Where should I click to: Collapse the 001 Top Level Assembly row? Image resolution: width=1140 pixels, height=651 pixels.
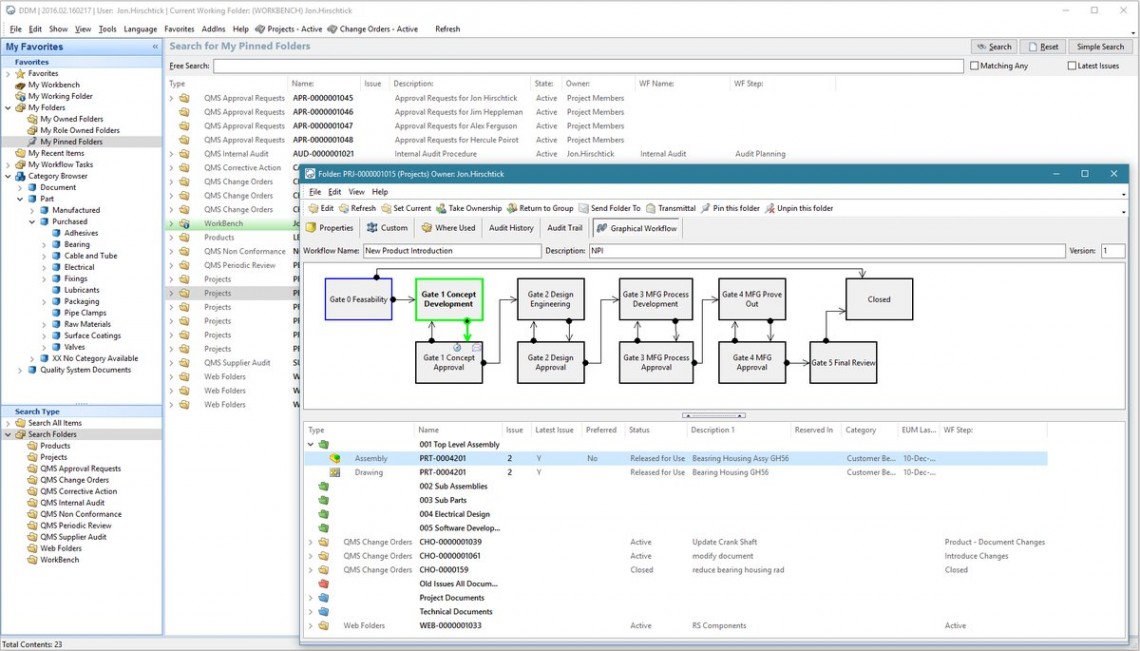[310, 444]
